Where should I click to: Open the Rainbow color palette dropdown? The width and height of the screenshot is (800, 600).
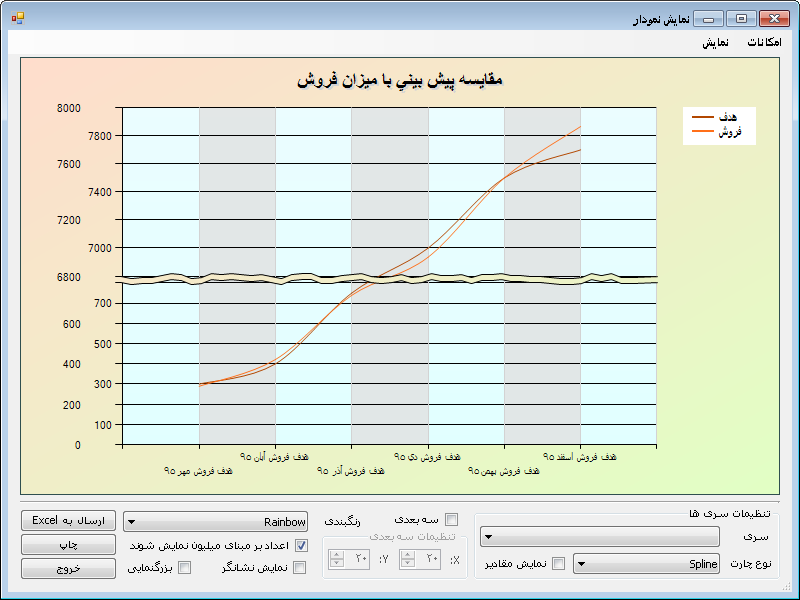(x=216, y=521)
